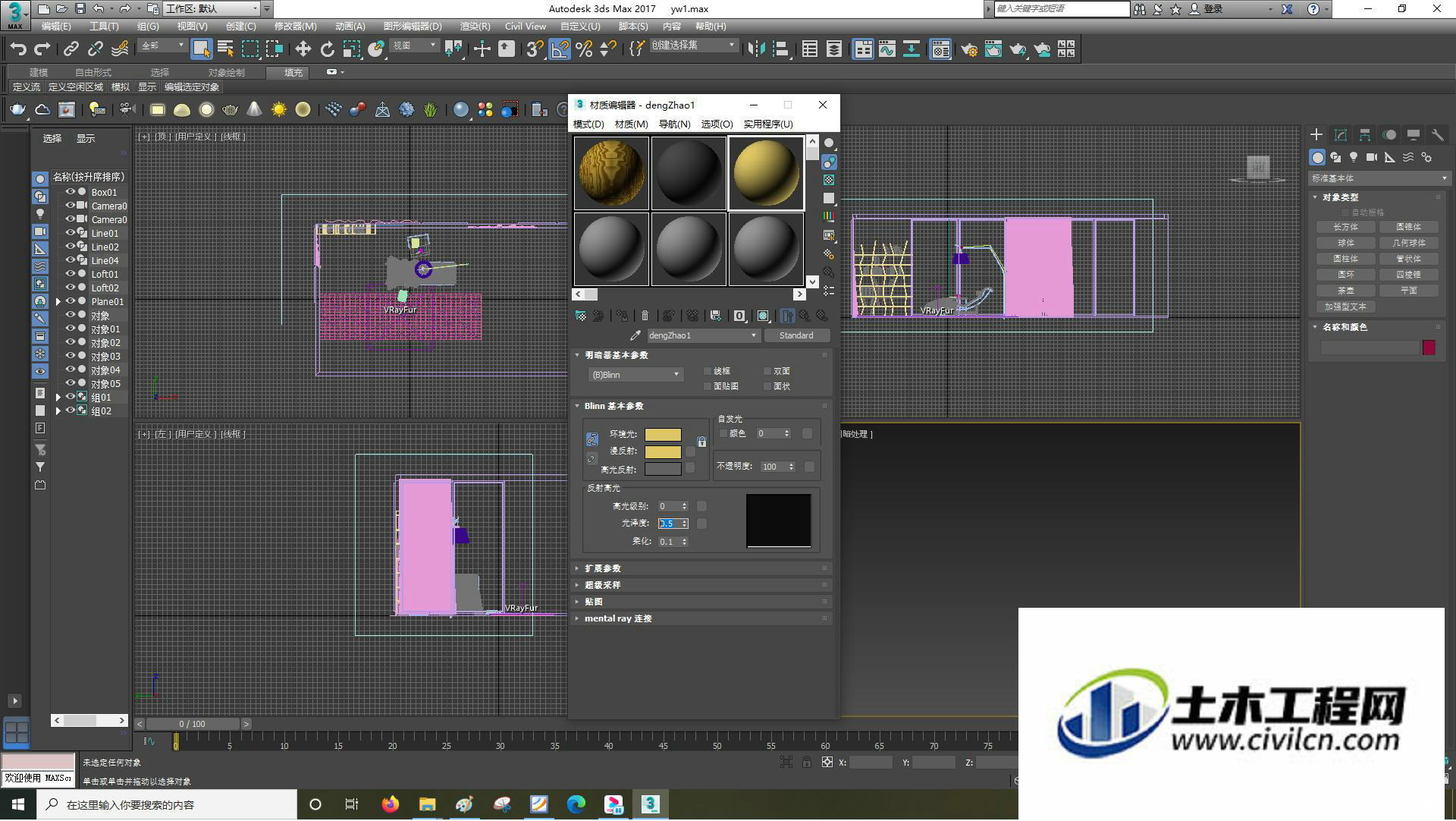
Task: Expand the 组01 group in scene list
Action: coord(58,397)
